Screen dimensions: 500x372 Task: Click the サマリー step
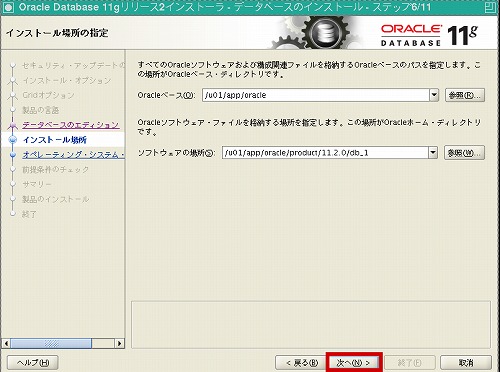pos(37,184)
